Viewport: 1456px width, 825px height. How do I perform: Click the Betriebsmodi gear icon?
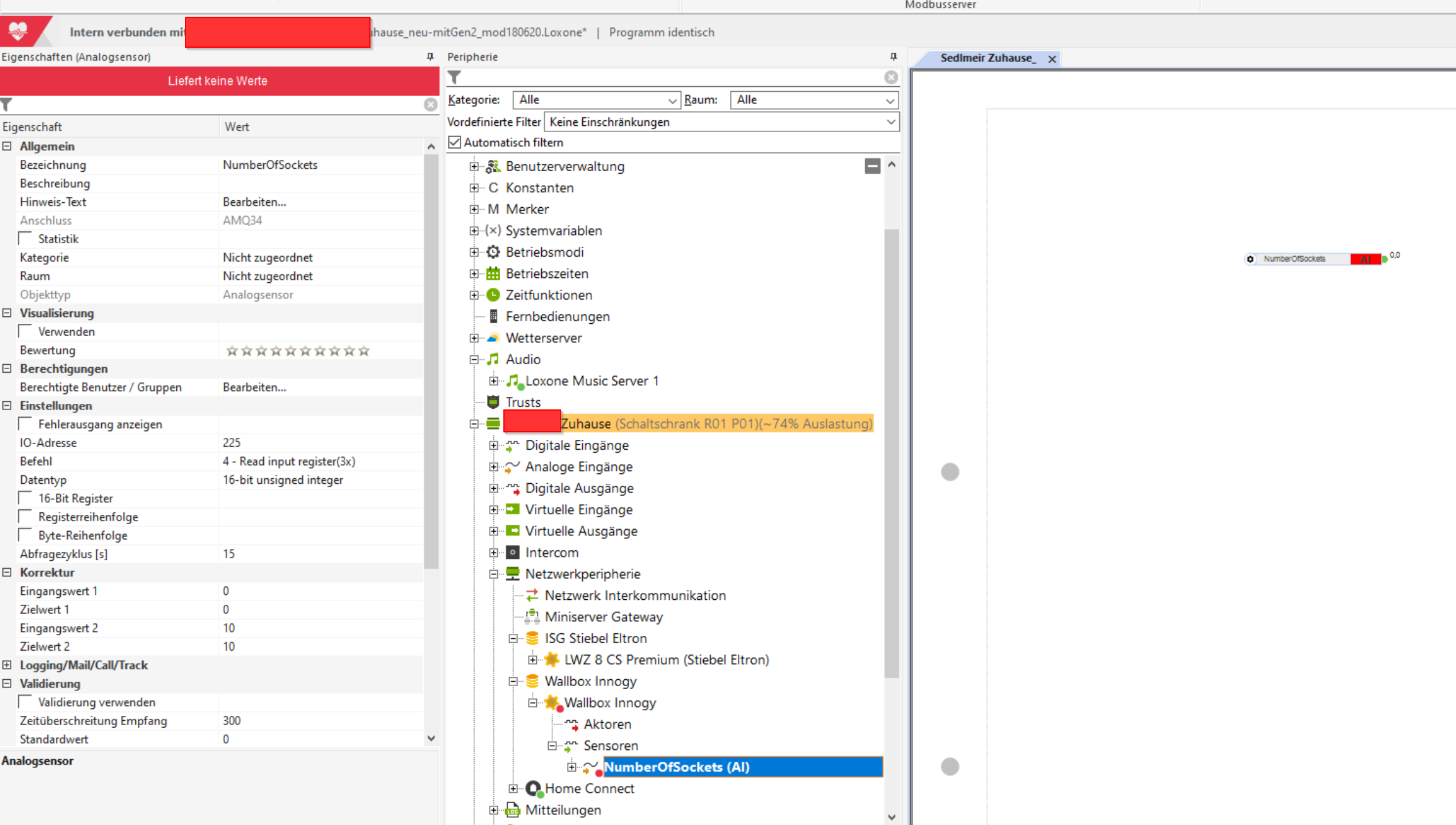pyautogui.click(x=493, y=252)
